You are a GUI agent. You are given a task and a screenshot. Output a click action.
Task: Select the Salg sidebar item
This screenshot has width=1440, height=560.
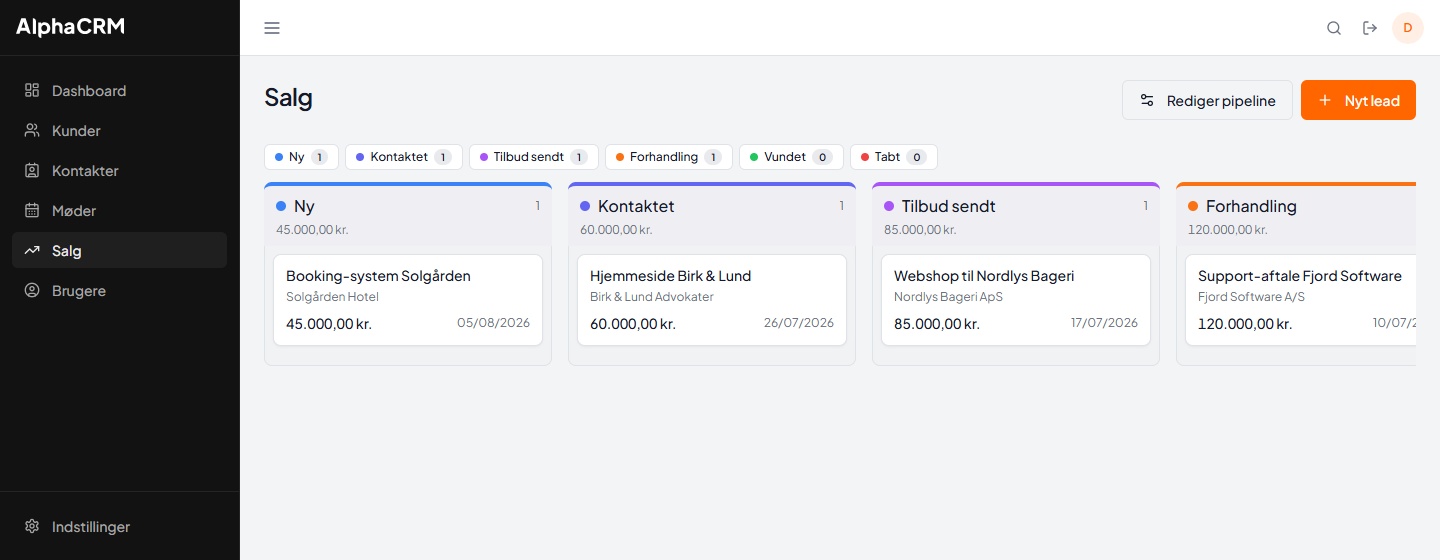119,250
